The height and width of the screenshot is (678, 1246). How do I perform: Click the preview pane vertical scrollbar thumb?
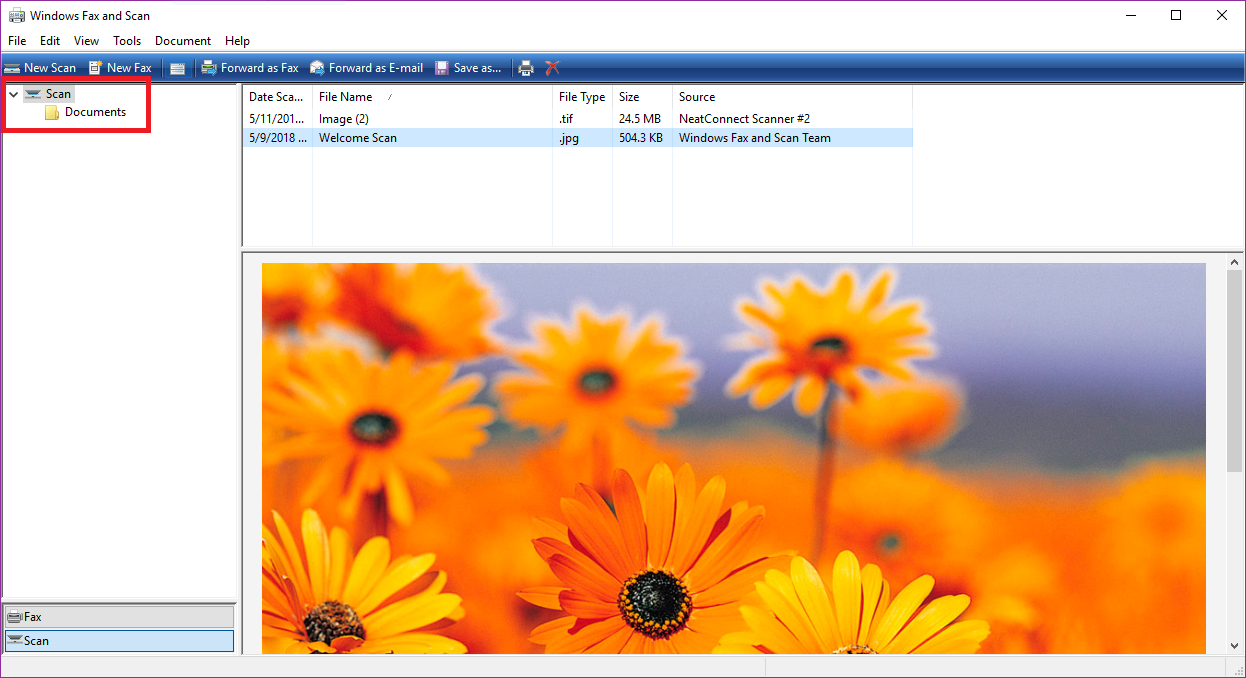[1235, 370]
